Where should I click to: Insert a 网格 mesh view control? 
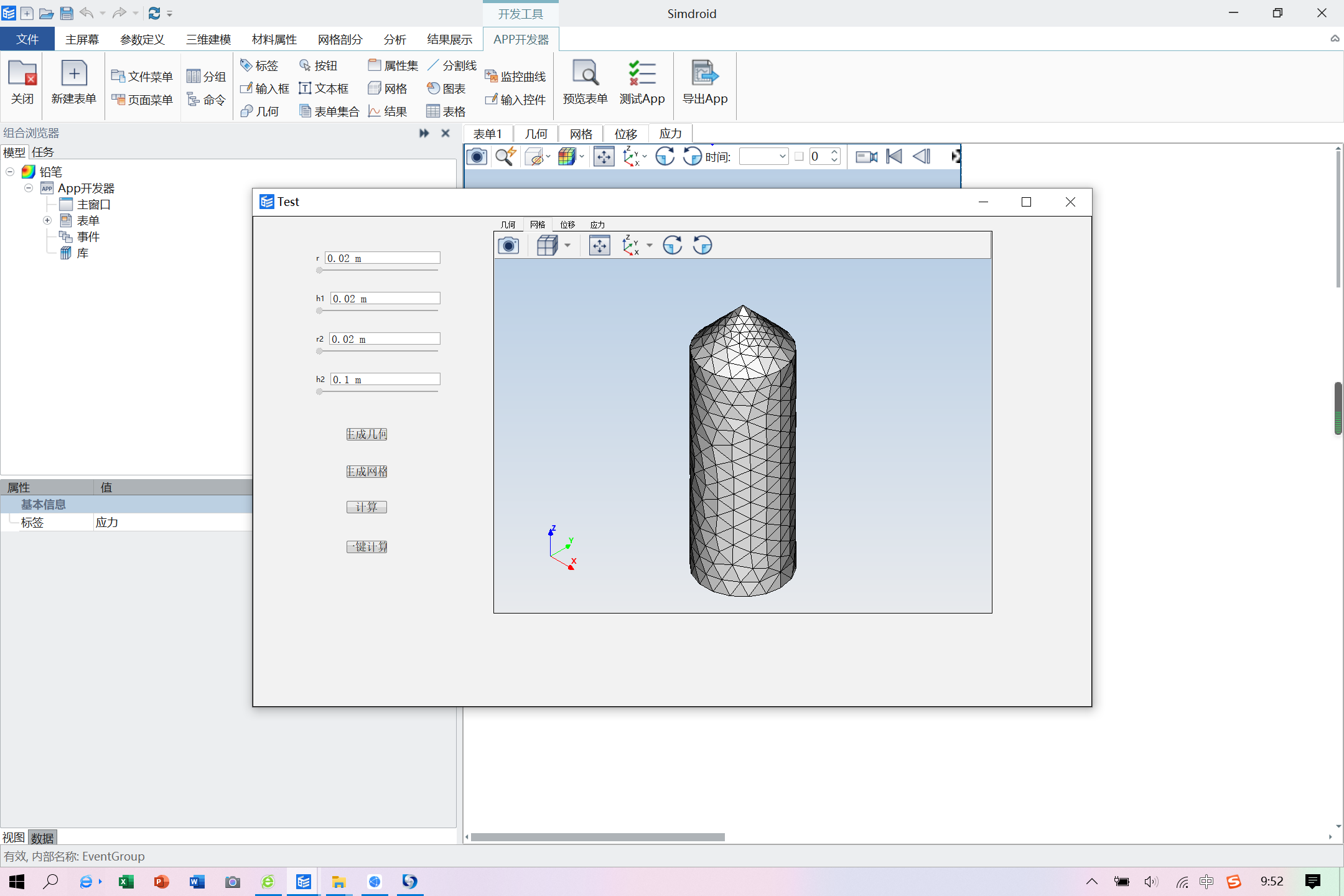(x=388, y=88)
